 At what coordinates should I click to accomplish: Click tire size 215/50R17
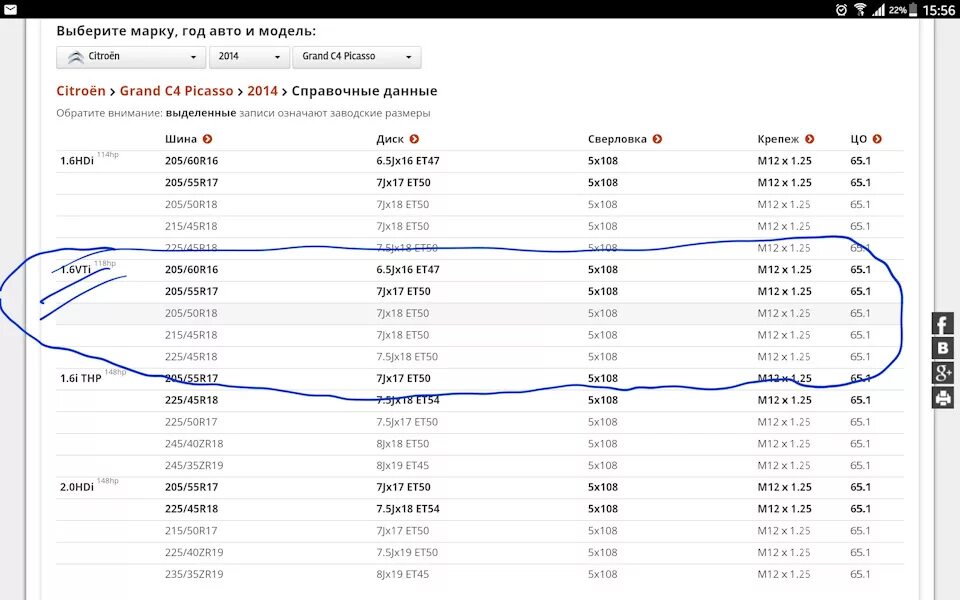point(191,531)
